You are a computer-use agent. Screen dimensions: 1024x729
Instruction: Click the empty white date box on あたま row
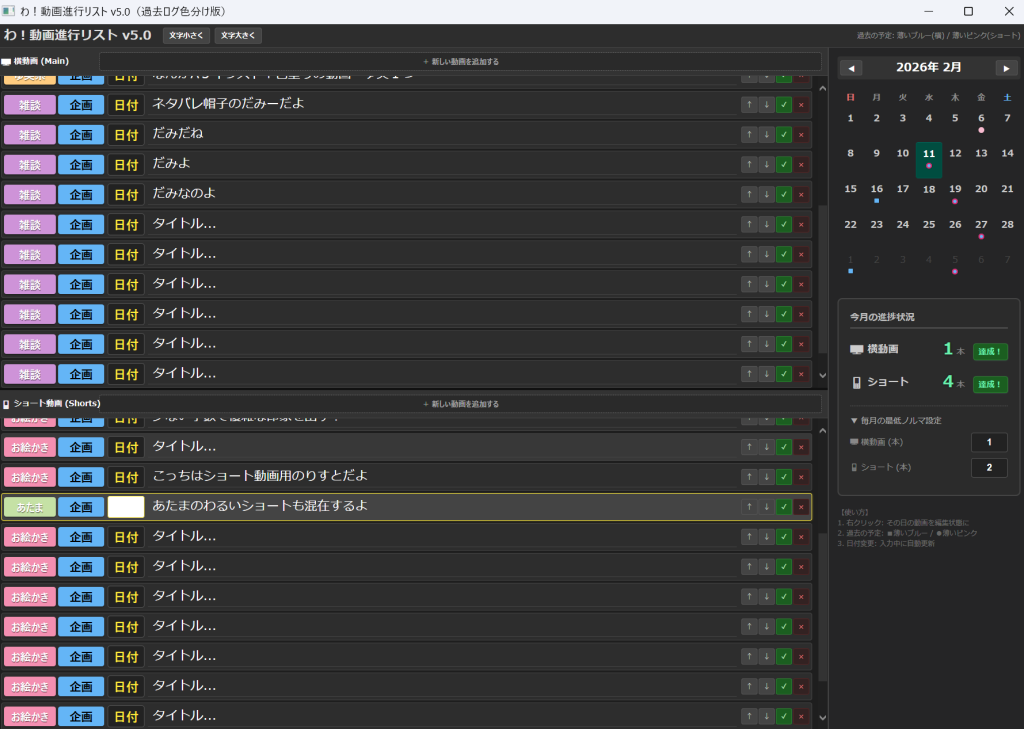(126, 507)
